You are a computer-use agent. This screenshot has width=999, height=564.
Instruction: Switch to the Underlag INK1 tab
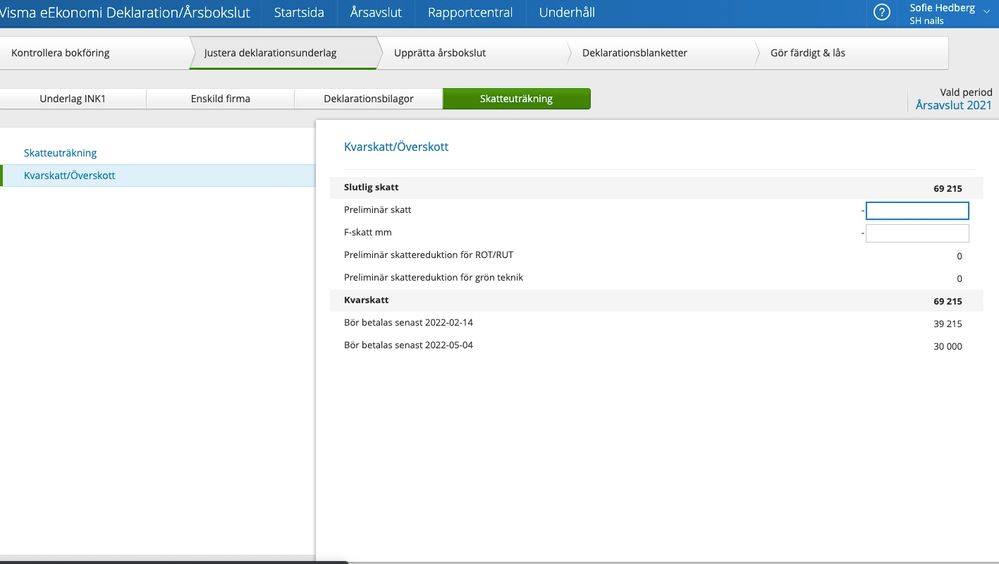click(x=73, y=99)
